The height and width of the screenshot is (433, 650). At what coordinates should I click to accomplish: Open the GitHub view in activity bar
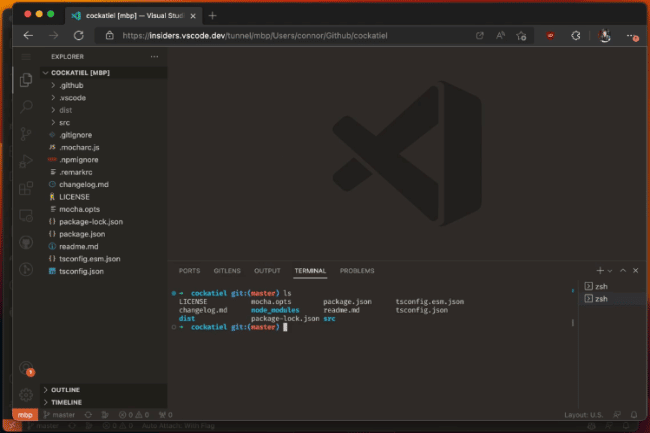[26, 242]
